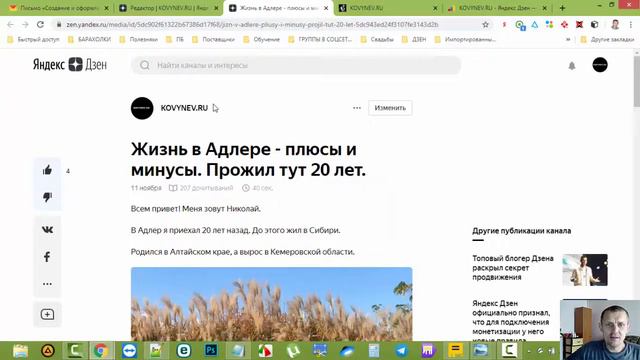This screenshot has width=640, height=360.
Task: Go back in browser history
Action: click(x=11, y=24)
